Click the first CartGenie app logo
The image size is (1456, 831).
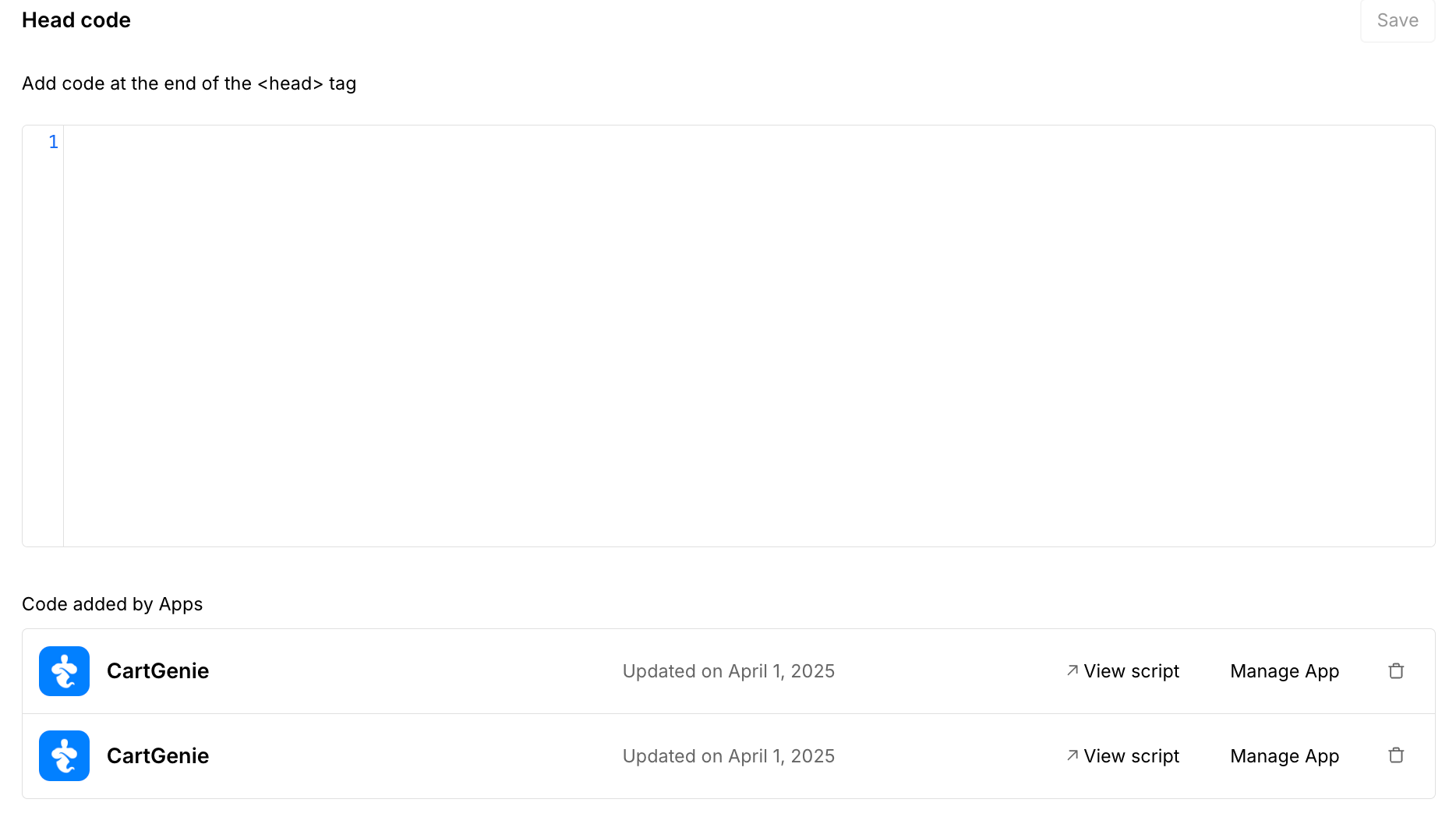64,671
